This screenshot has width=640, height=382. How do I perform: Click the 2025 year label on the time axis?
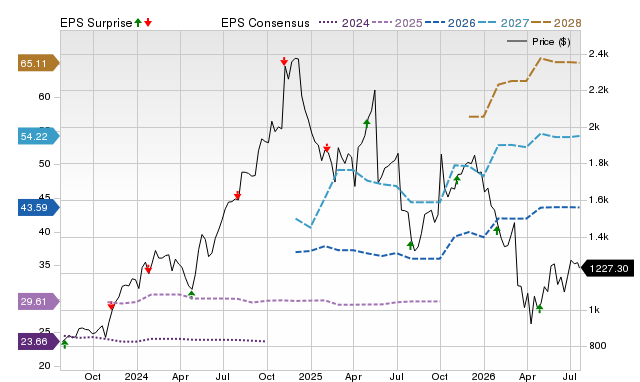click(x=311, y=376)
